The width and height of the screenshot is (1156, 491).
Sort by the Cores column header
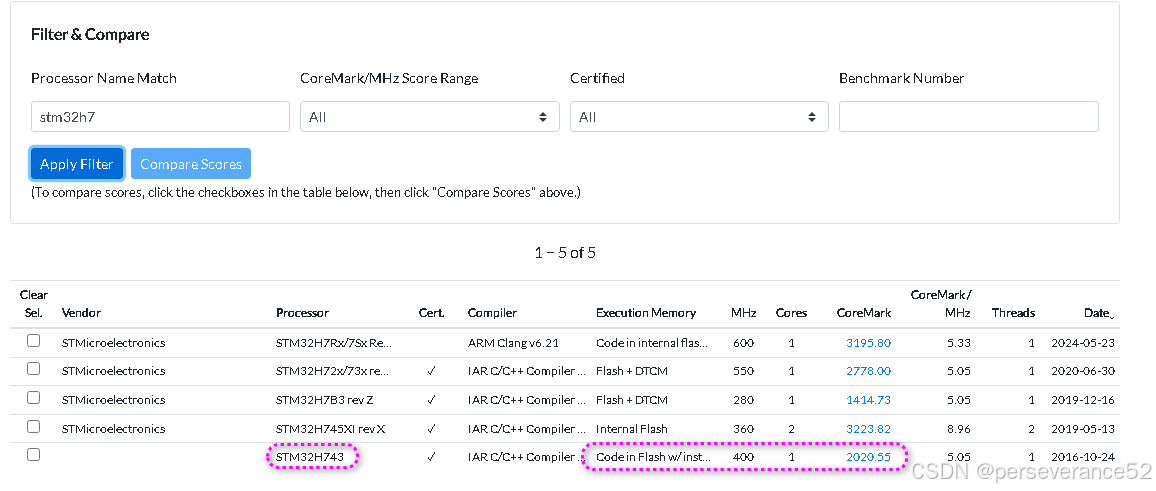click(791, 313)
